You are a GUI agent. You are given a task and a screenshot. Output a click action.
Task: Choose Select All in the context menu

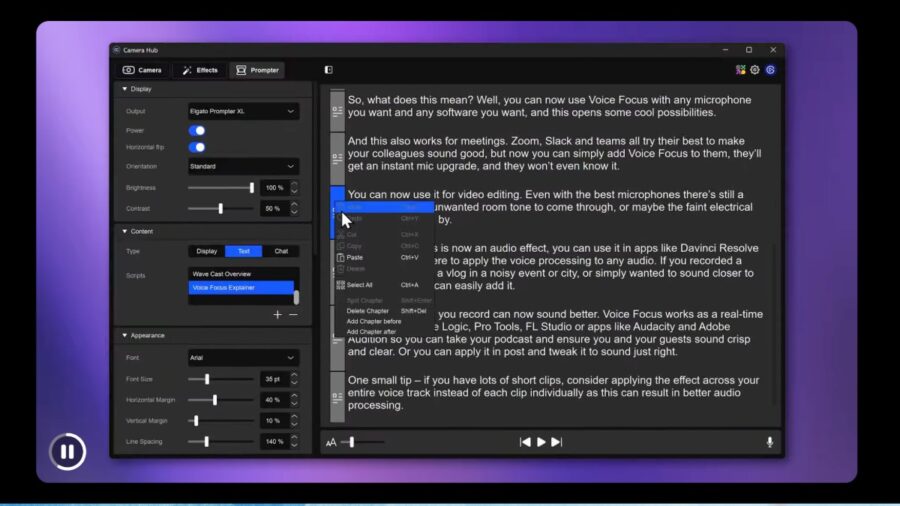click(360, 285)
